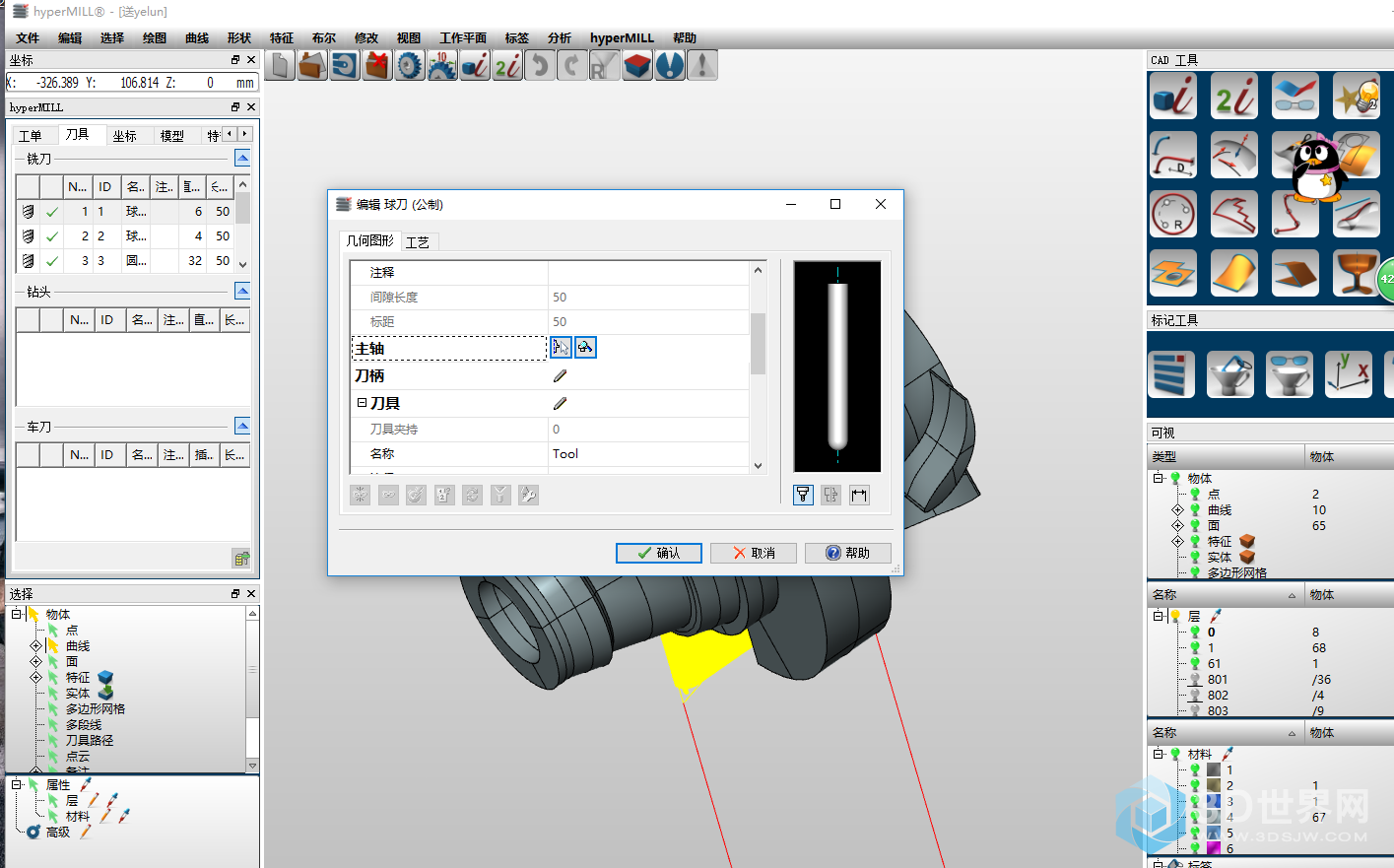Viewport: 1394px width, 868px height.
Task: Click the pencil edit icon for 刀具 row
Action: click(560, 404)
